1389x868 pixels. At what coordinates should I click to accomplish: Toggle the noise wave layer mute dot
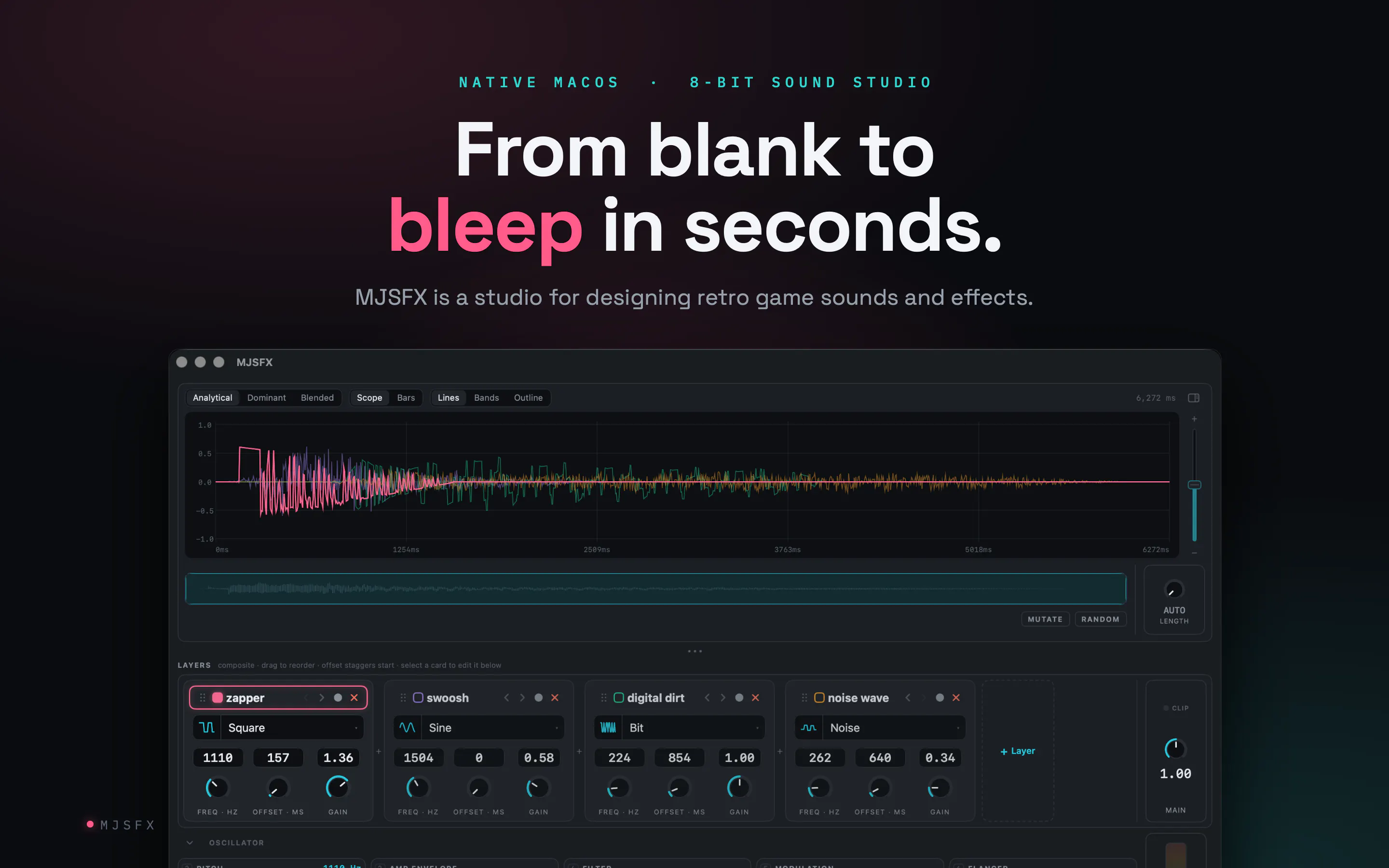click(940, 697)
